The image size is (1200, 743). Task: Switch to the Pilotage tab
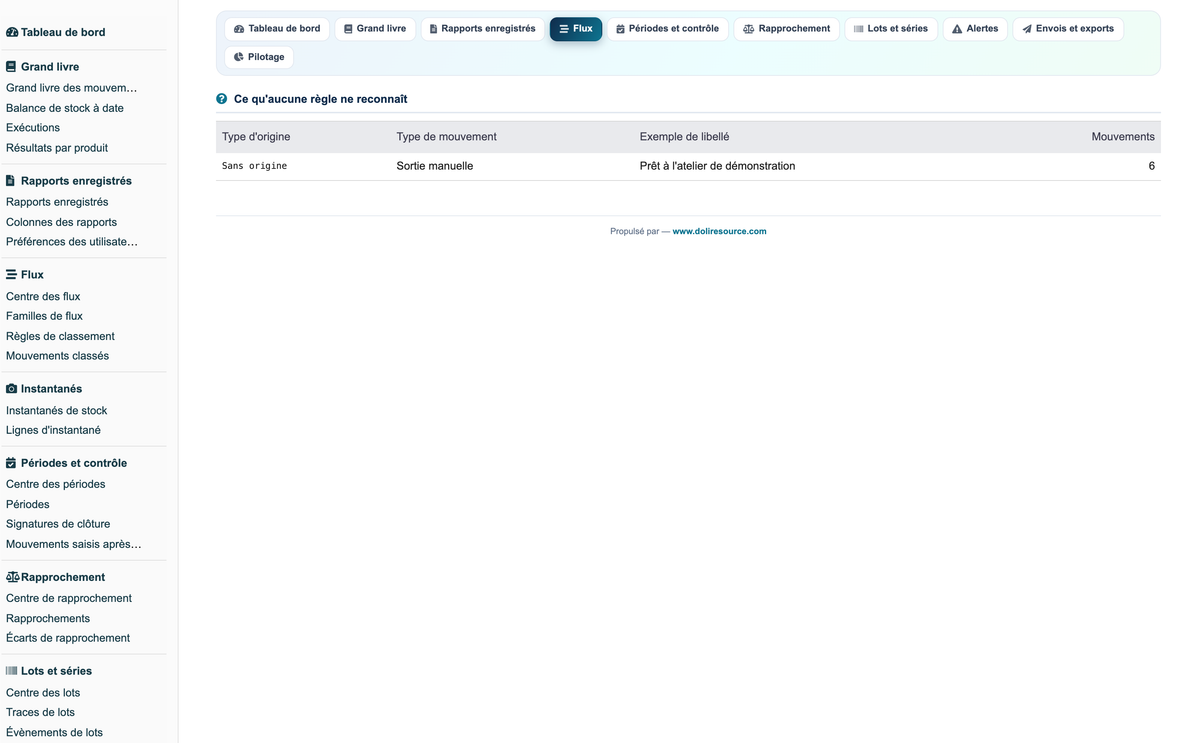point(259,57)
